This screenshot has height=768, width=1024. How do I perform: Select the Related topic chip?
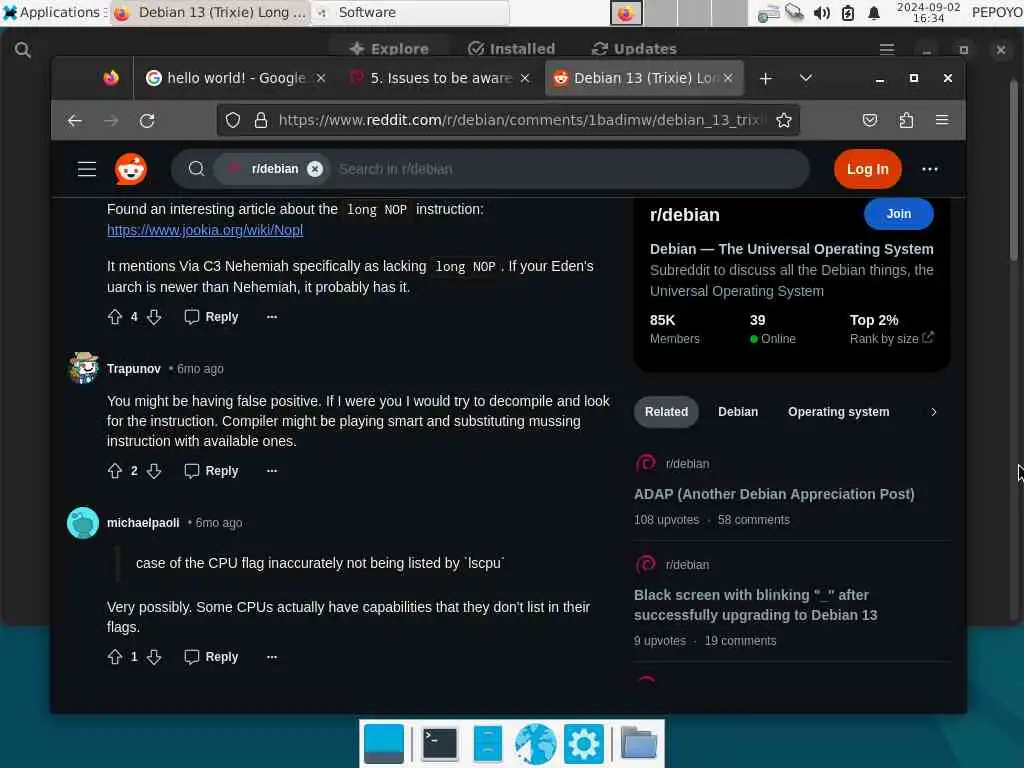point(666,412)
